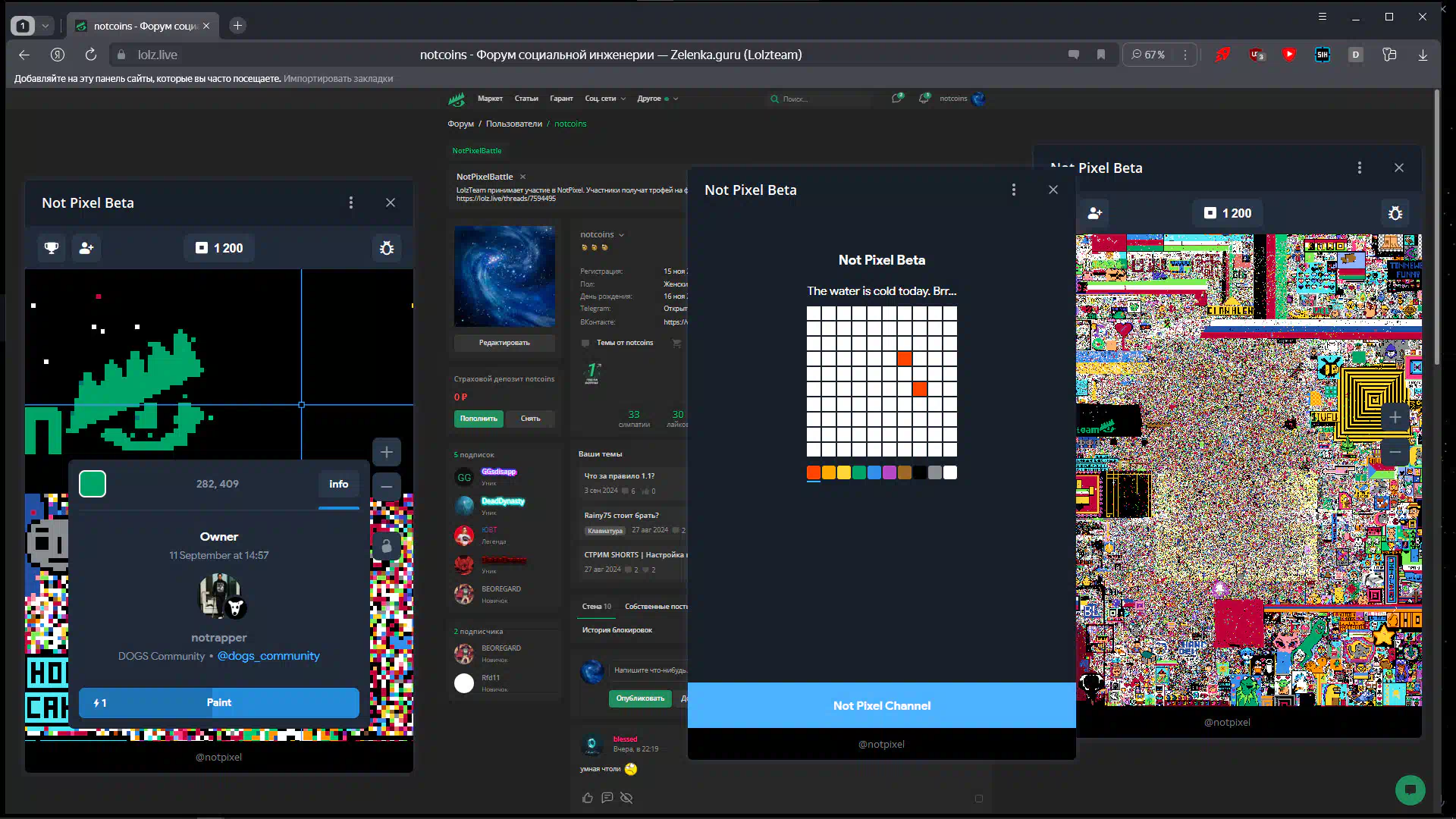Screen dimensions: 1456x819
Task: Click the Lolzteam logo icon
Action: [457, 99]
